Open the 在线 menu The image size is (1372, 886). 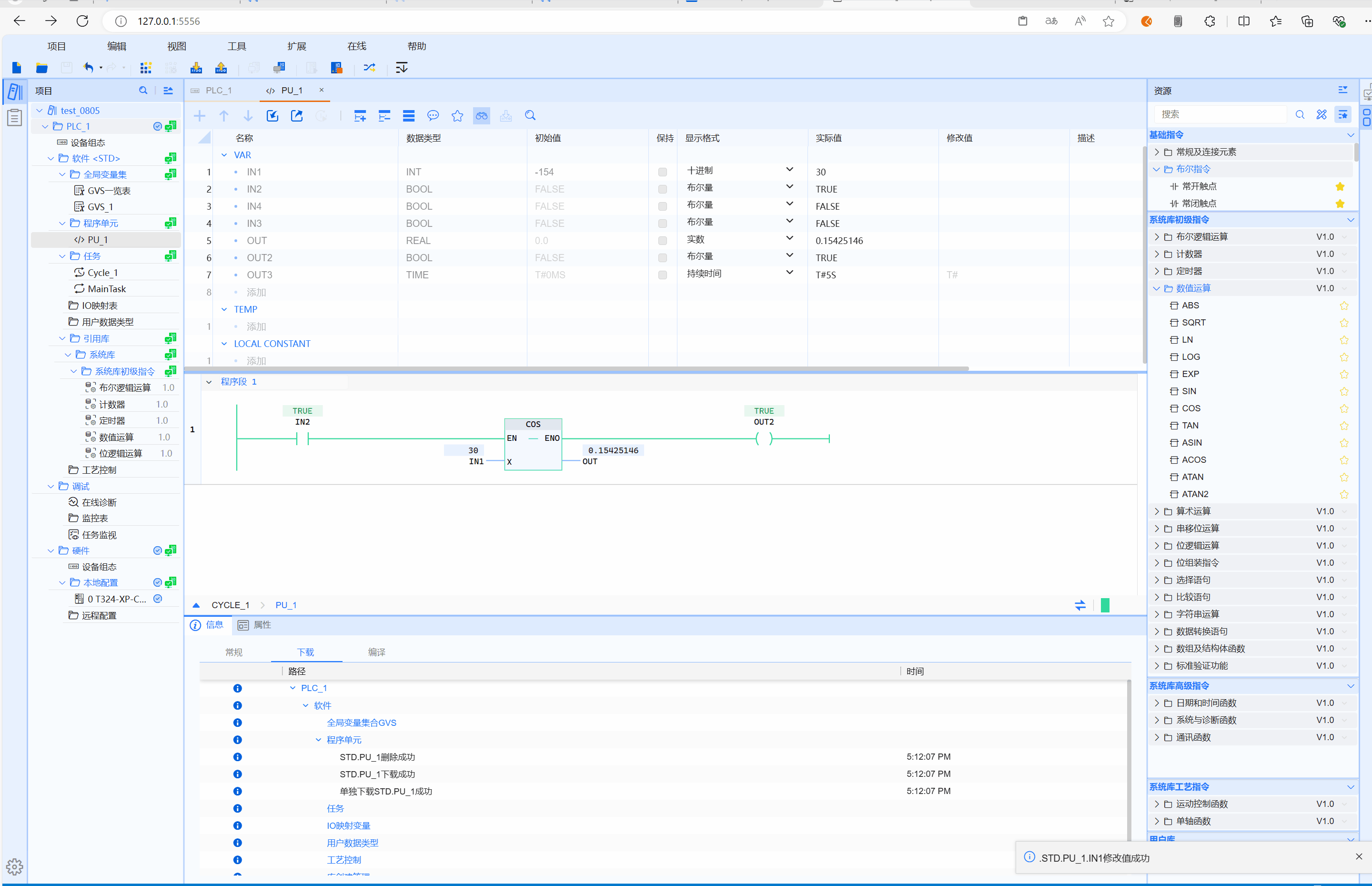click(x=356, y=46)
